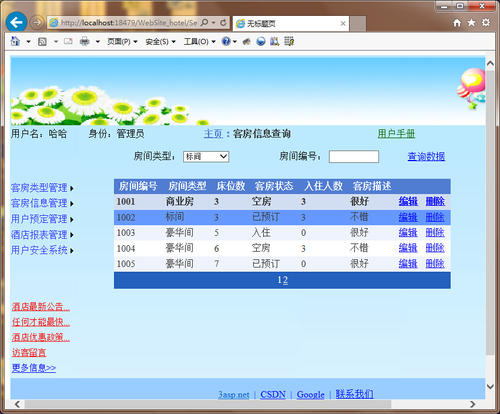Open the address bar autocomplete dropdown arrow
500x414 pixels.
pos(214,23)
